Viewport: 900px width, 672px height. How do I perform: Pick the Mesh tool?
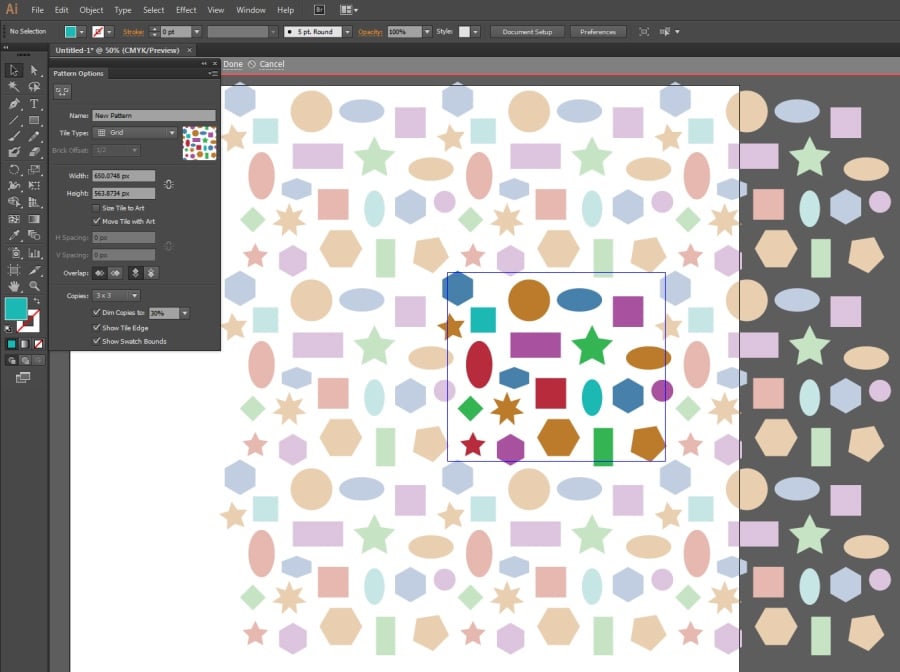14,219
